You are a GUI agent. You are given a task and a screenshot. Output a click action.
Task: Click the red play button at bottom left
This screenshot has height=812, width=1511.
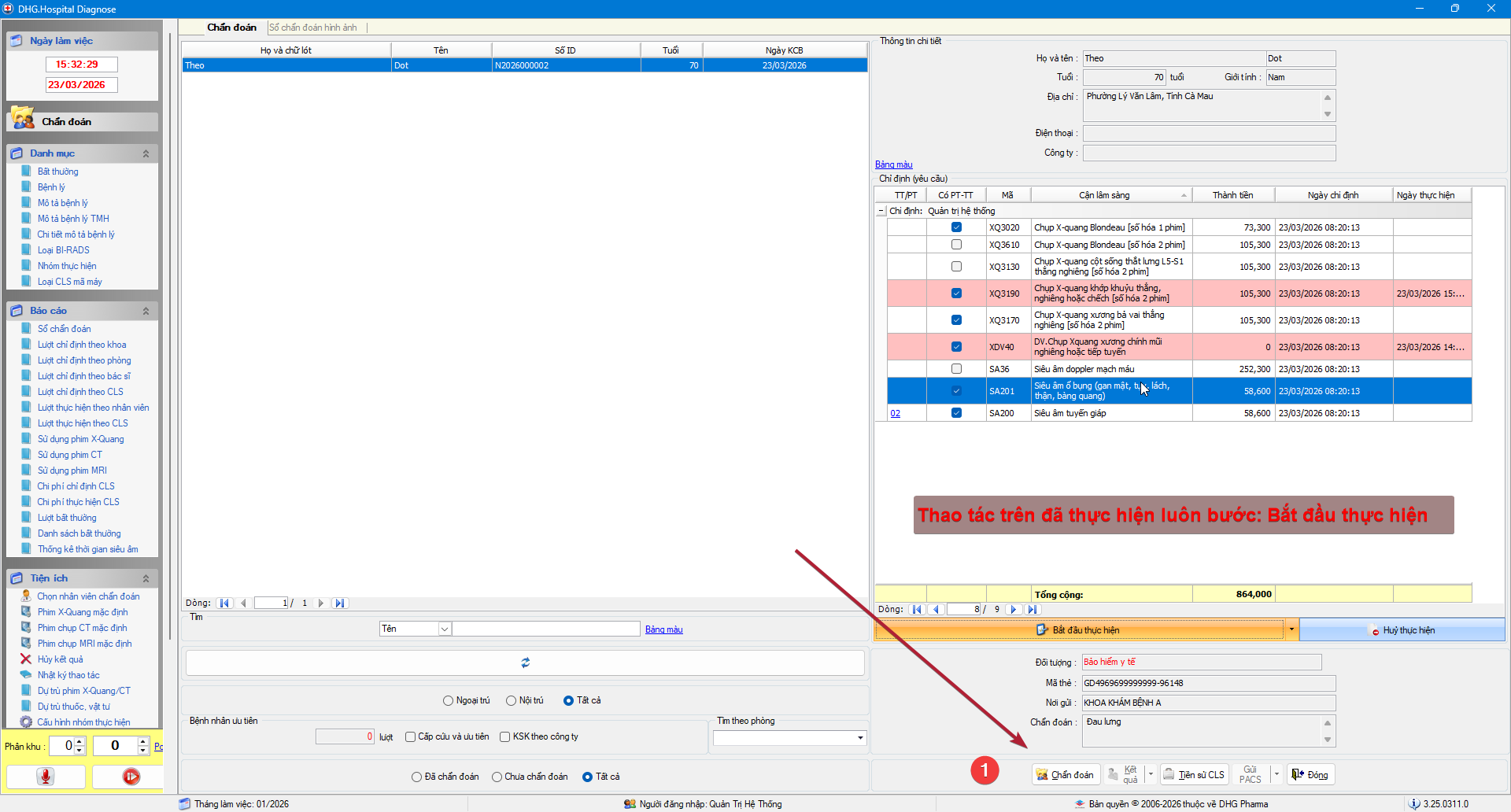tap(131, 777)
